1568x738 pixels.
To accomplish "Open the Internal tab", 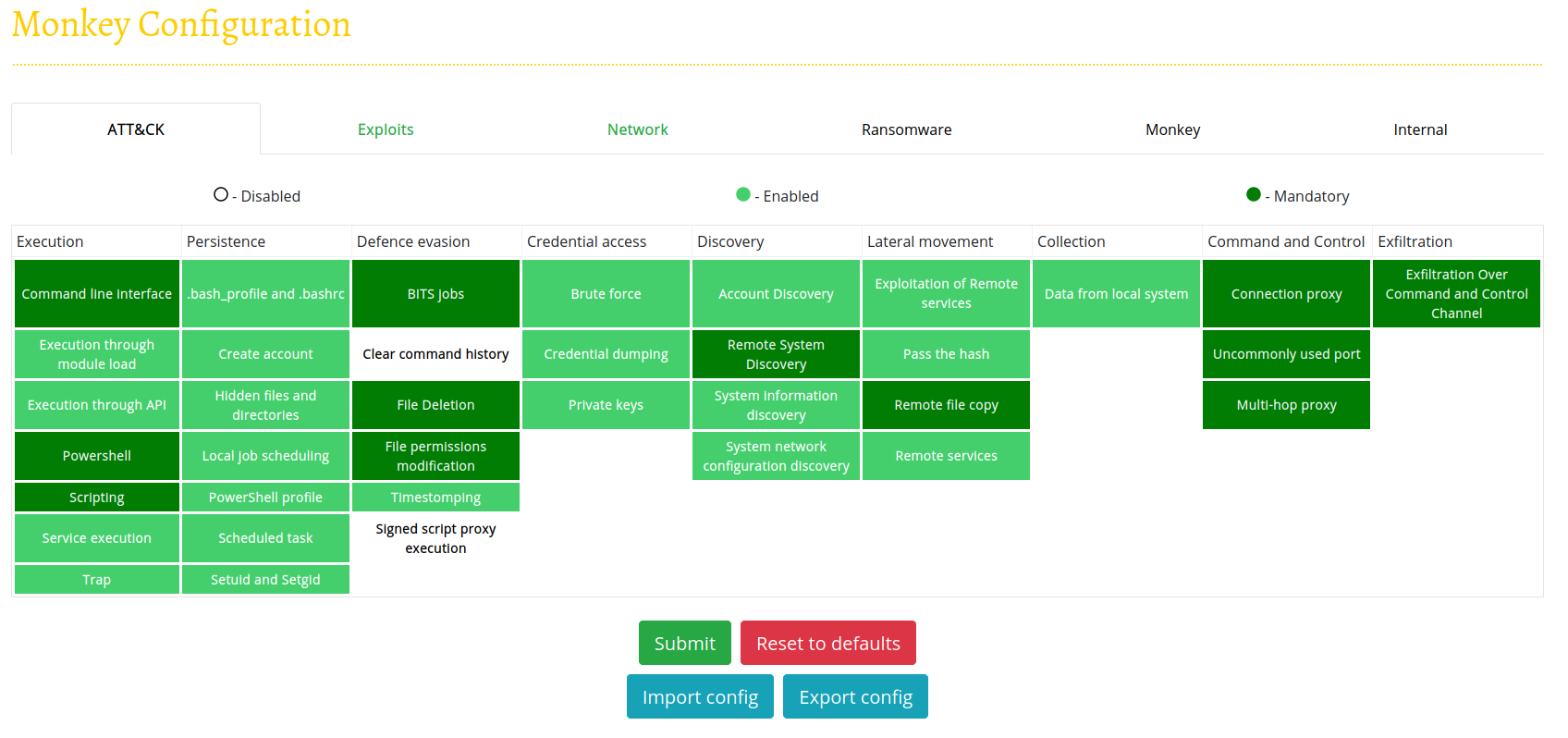I will point(1420,129).
